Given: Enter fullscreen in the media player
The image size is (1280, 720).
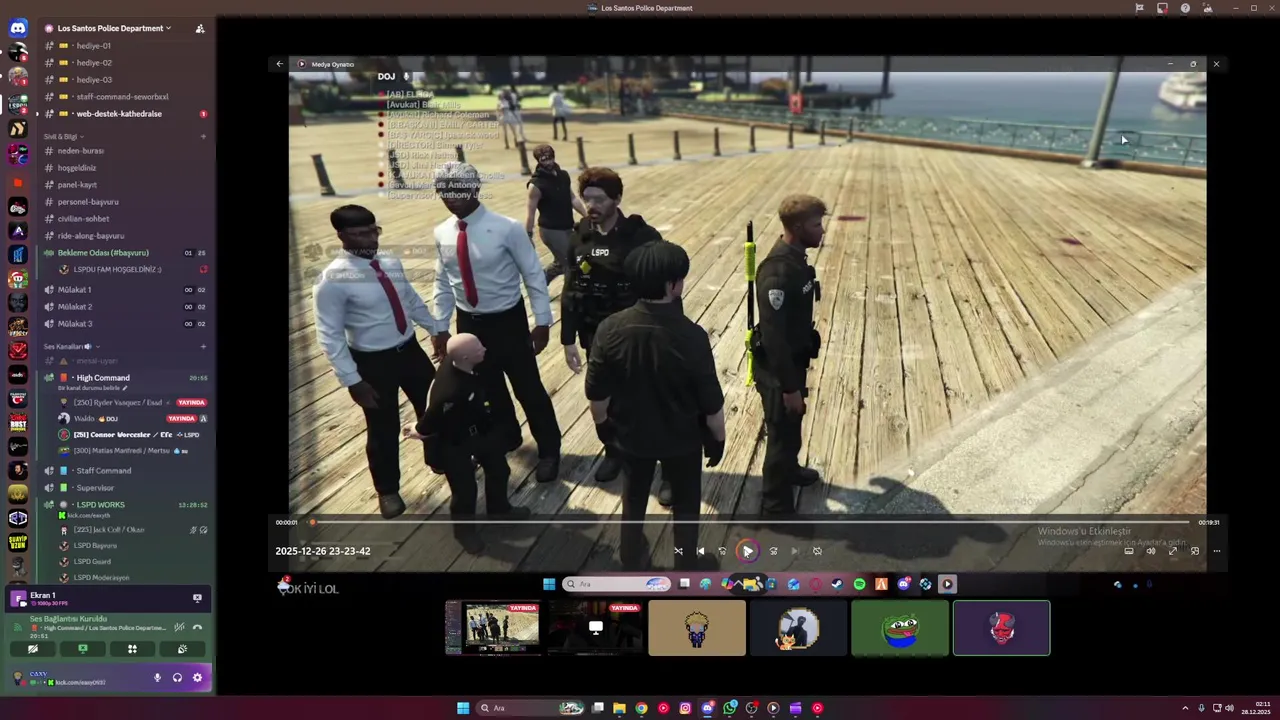Looking at the screenshot, I should click(x=1173, y=551).
